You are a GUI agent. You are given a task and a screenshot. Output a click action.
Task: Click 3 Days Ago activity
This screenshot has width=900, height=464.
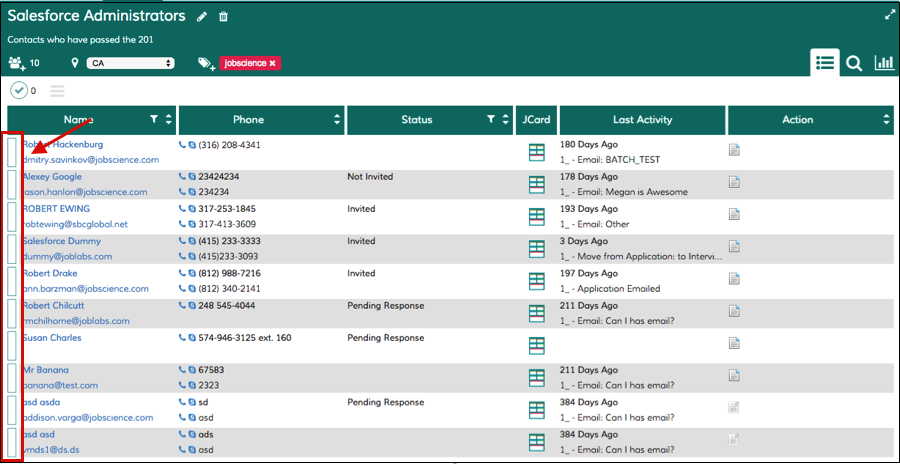click(x=584, y=241)
